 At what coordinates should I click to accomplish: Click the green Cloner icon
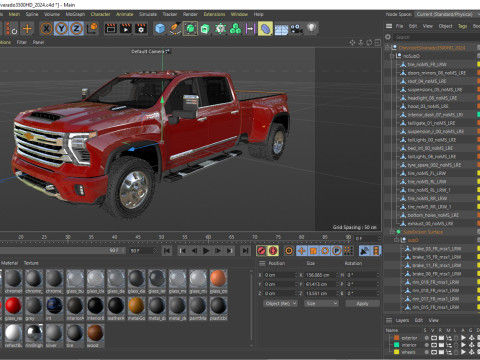tap(235, 29)
